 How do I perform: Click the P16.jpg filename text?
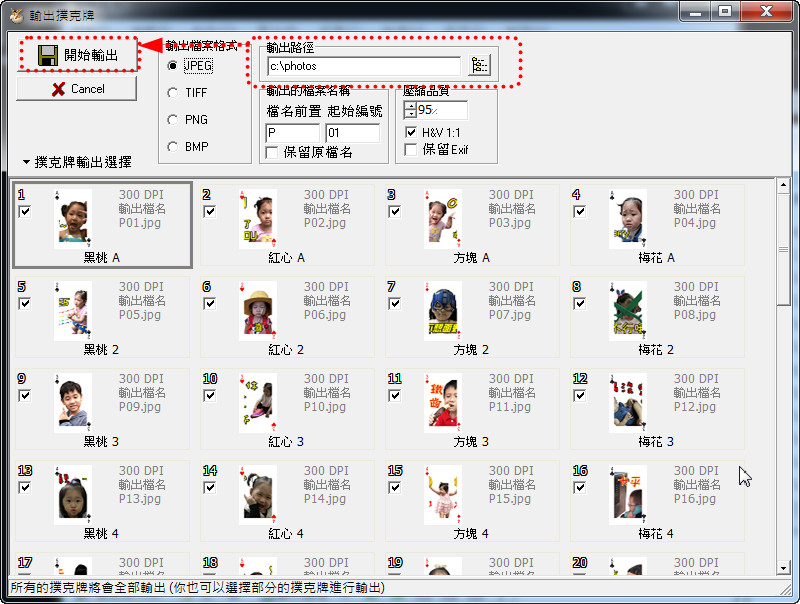(695, 499)
